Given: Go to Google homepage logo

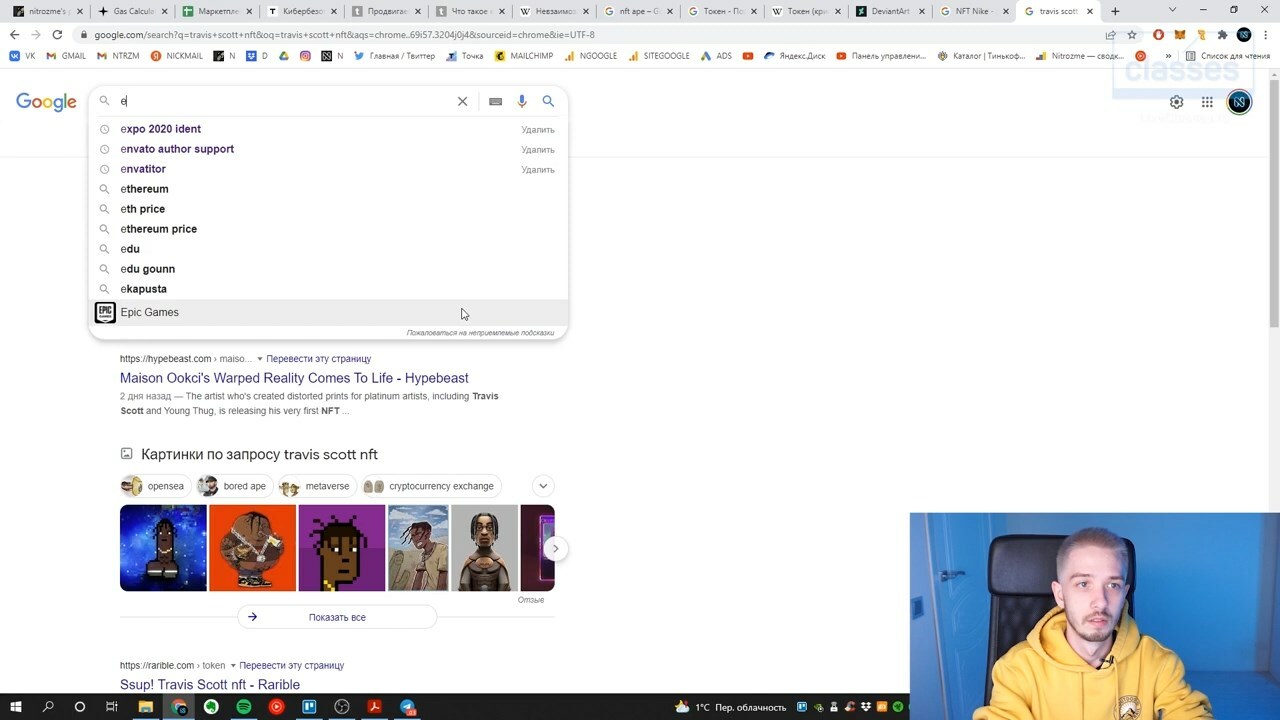Looking at the screenshot, I should pos(46,102).
